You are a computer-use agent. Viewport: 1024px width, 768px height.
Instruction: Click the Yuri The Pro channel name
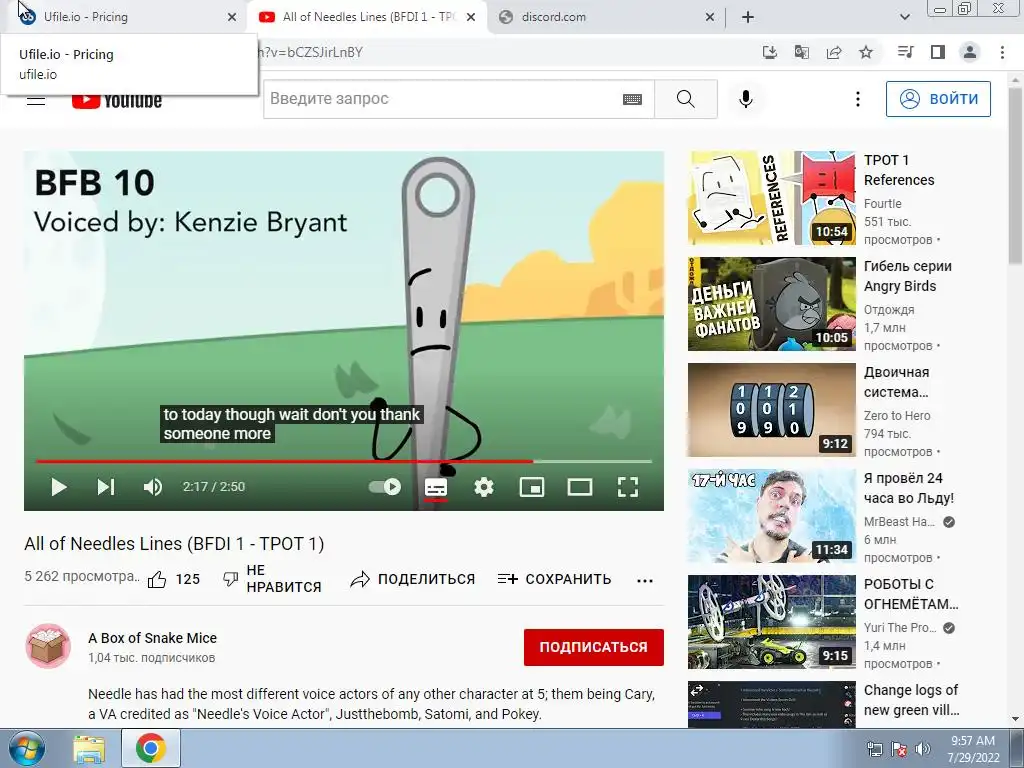click(900, 628)
